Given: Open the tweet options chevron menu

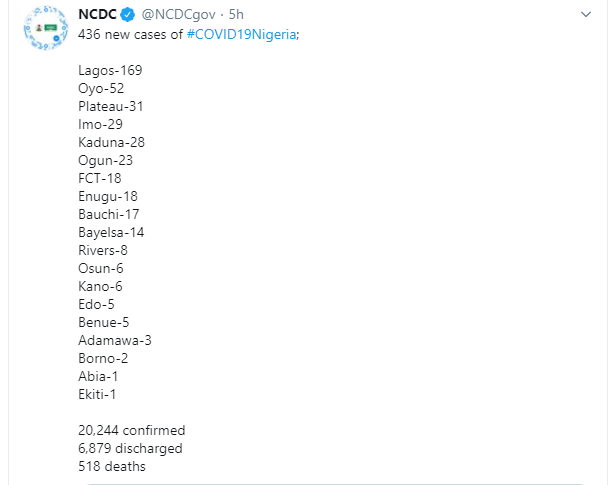Looking at the screenshot, I should pyautogui.click(x=586, y=16).
